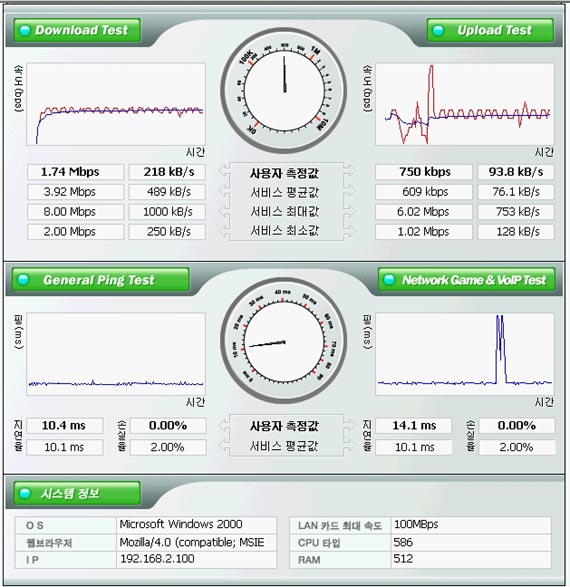The image size is (570, 587).
Task: Click the 10.4 ms ping latency field
Action: [x=65, y=426]
